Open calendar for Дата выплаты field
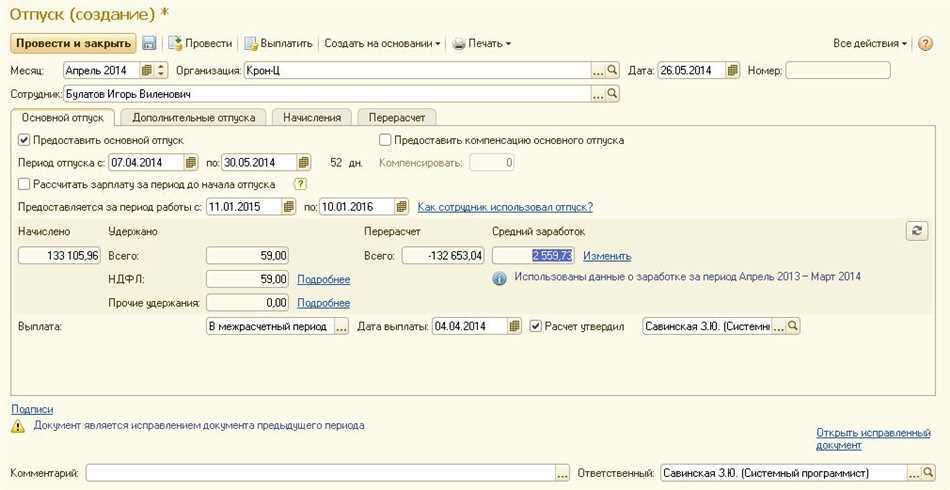Screen dimensions: 950x490 (514, 327)
